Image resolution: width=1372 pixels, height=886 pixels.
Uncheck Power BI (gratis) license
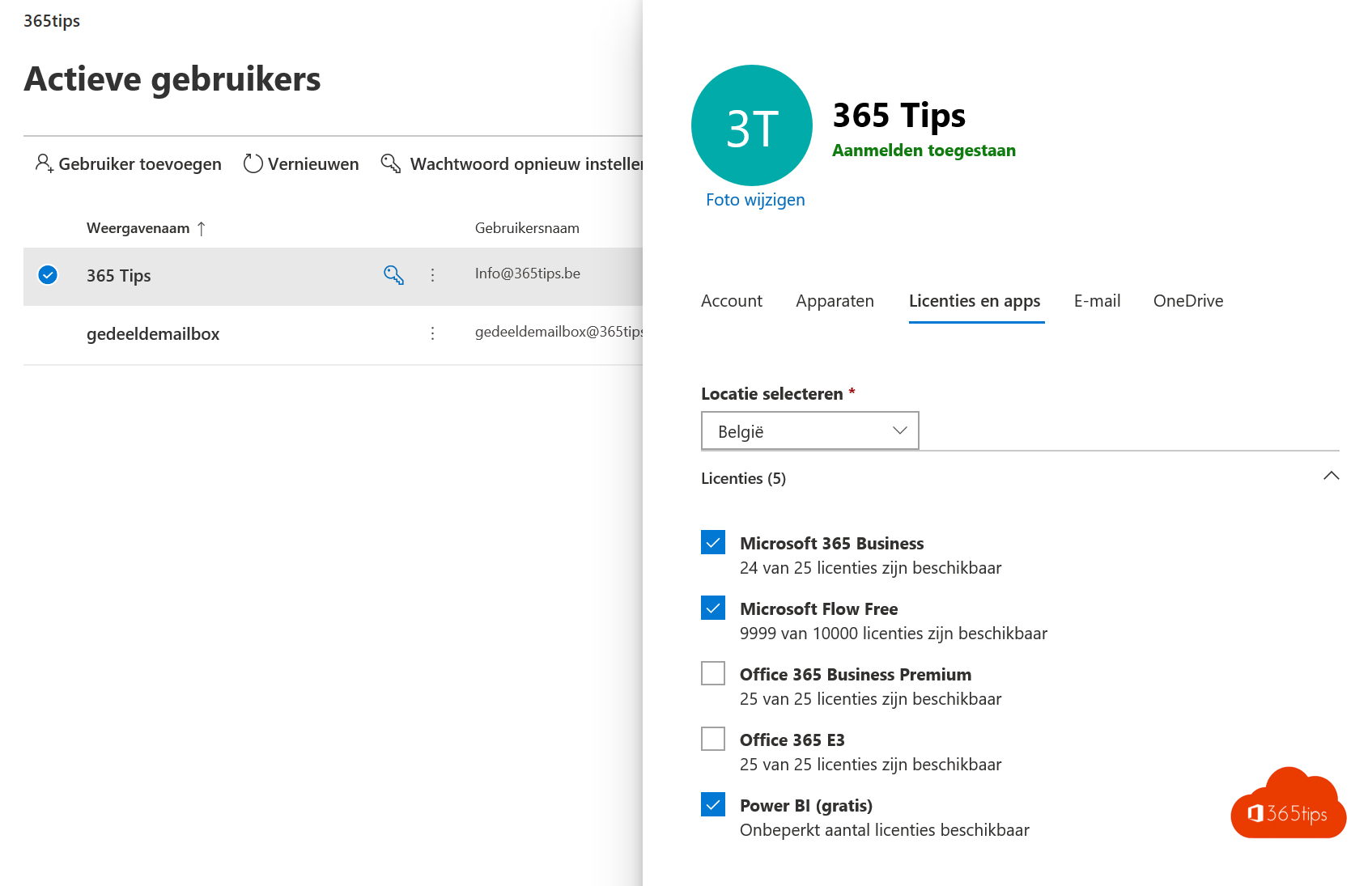click(713, 804)
